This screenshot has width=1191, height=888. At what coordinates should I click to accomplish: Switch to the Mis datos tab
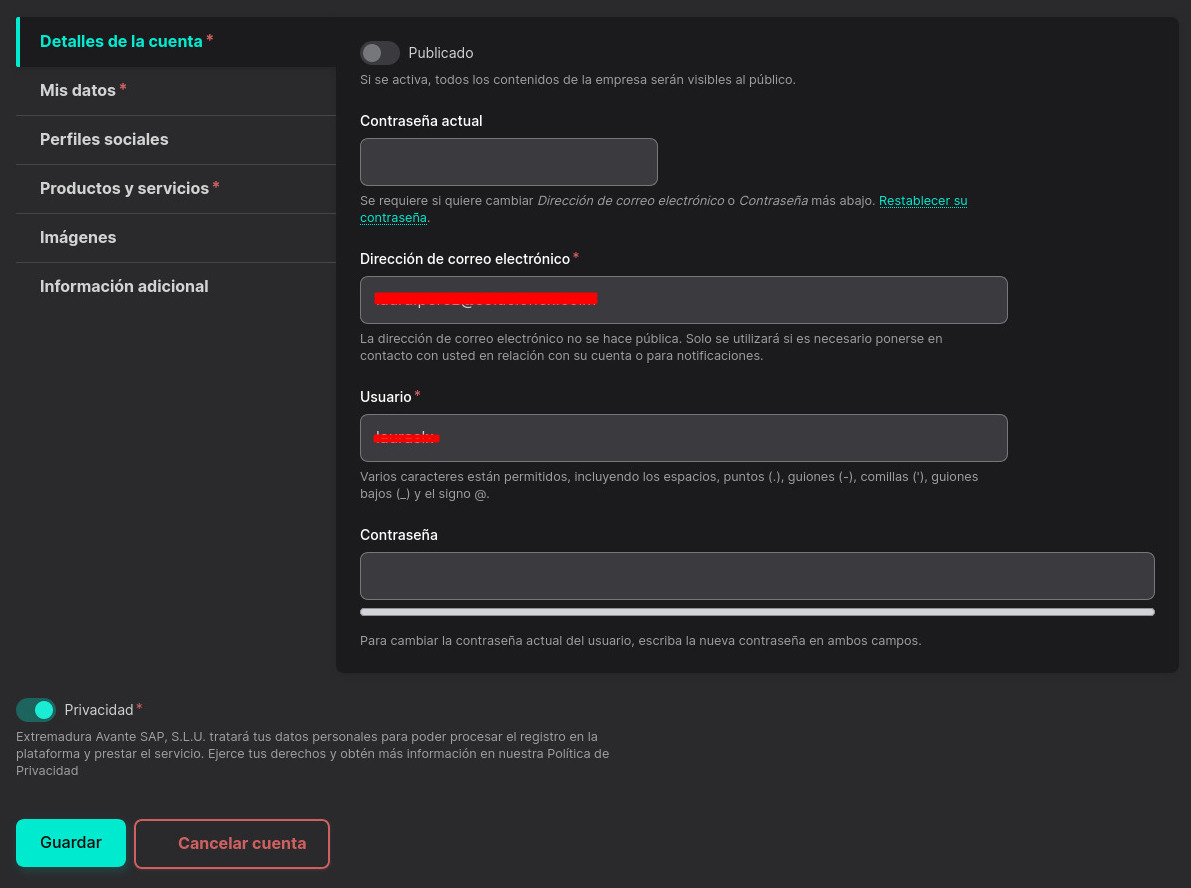[x=78, y=91]
